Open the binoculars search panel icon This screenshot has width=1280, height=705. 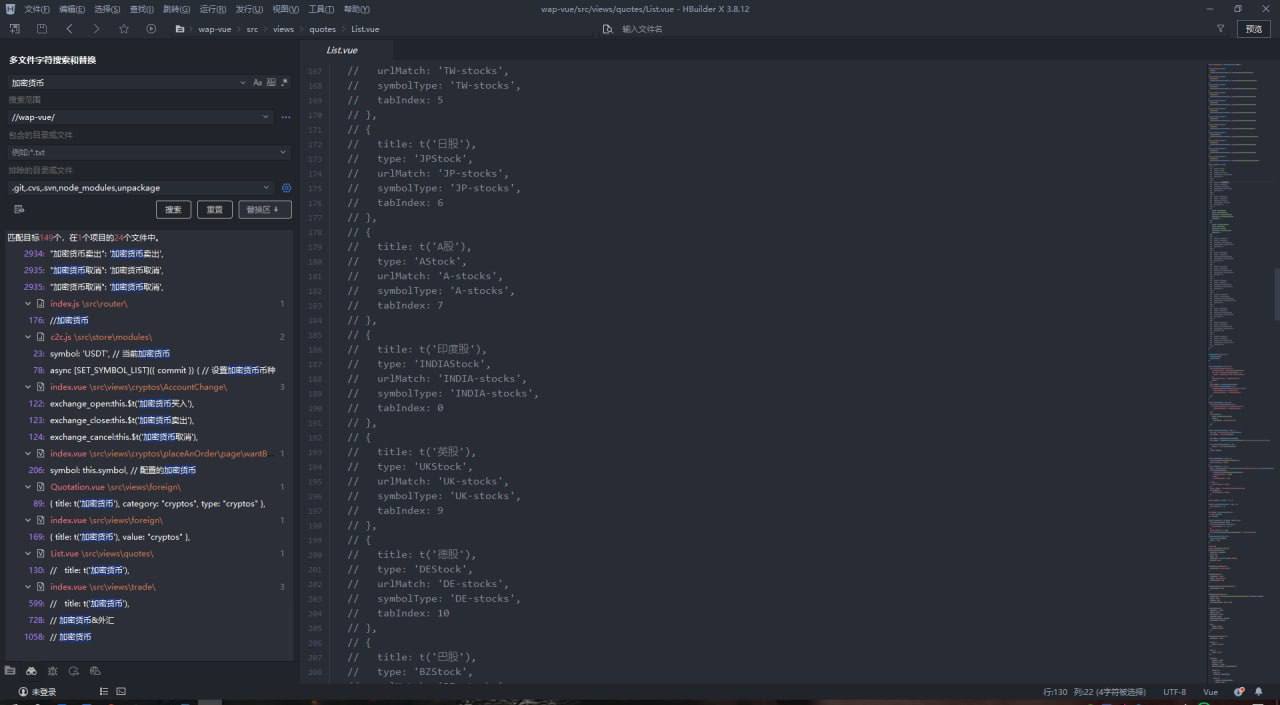pos(31,670)
